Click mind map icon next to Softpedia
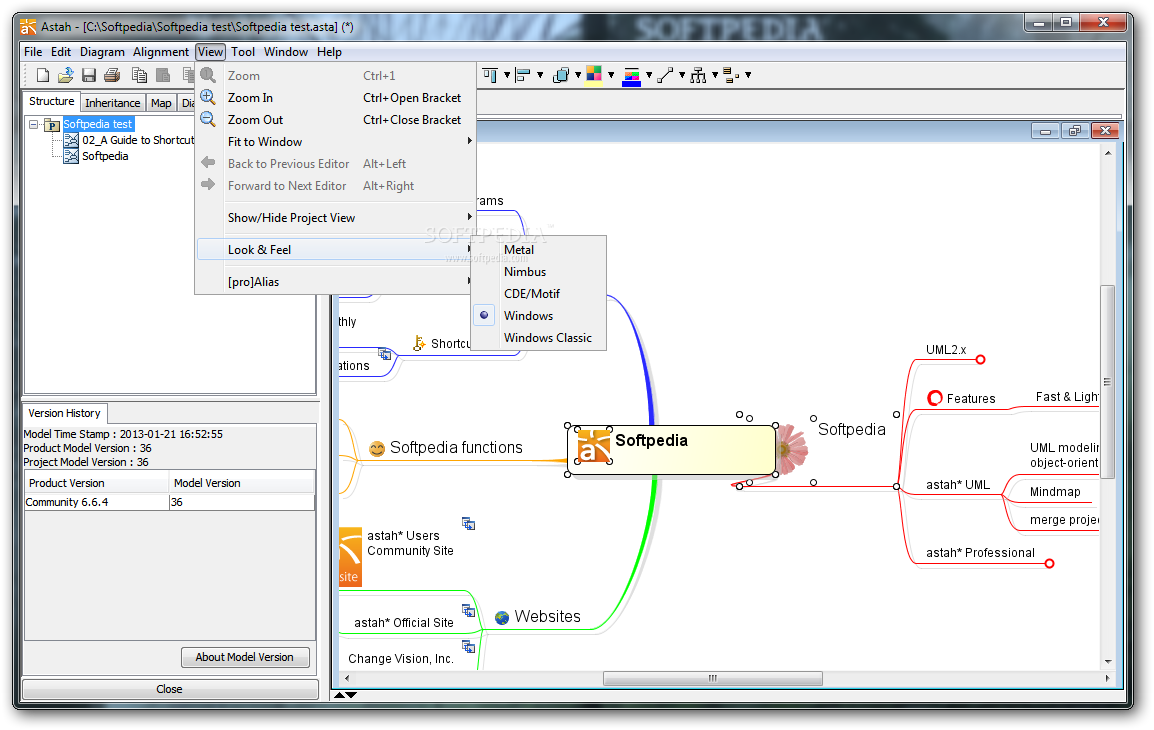 coord(71,156)
